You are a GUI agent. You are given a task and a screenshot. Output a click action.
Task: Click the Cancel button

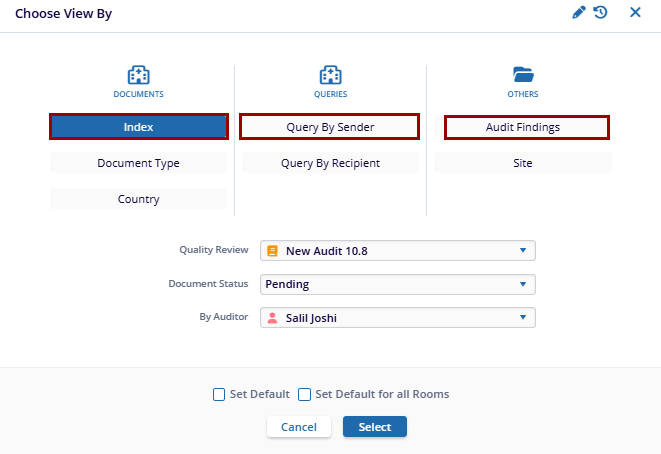pos(299,427)
